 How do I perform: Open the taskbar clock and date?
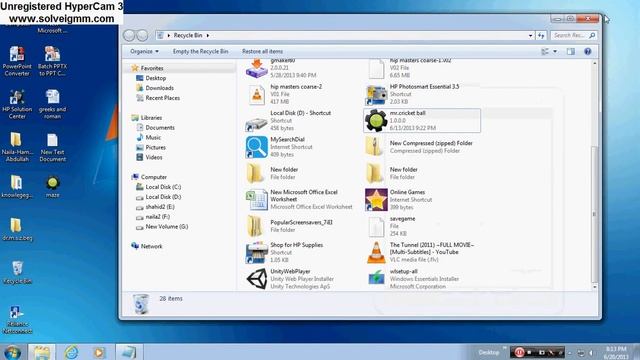616,352
